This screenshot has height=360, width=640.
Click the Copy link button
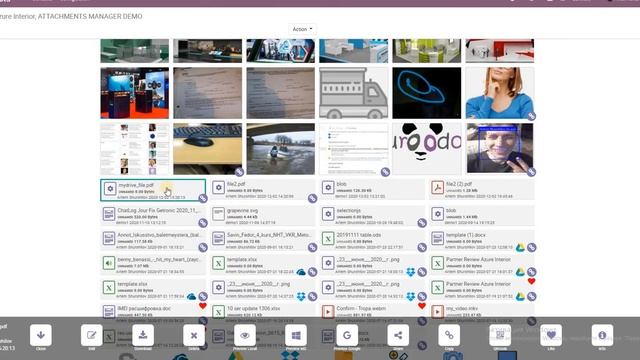[x=449, y=335]
